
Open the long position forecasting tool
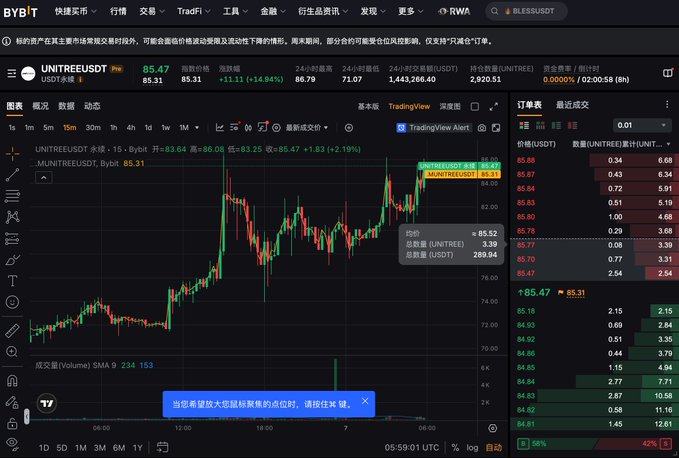13,238
